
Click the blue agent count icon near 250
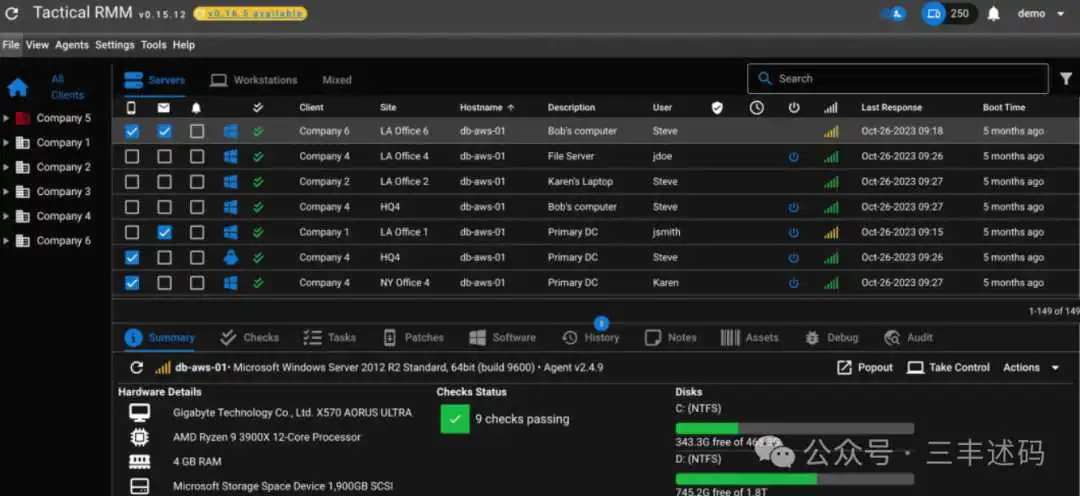pyautogui.click(x=933, y=13)
